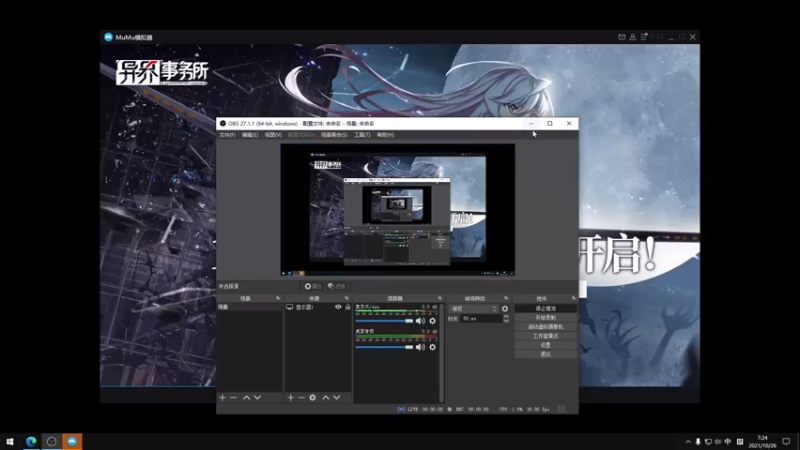Image resolution: width=800 pixels, height=450 pixels.
Task: Click the display monitor icon of 显示器1
Action: click(289, 307)
